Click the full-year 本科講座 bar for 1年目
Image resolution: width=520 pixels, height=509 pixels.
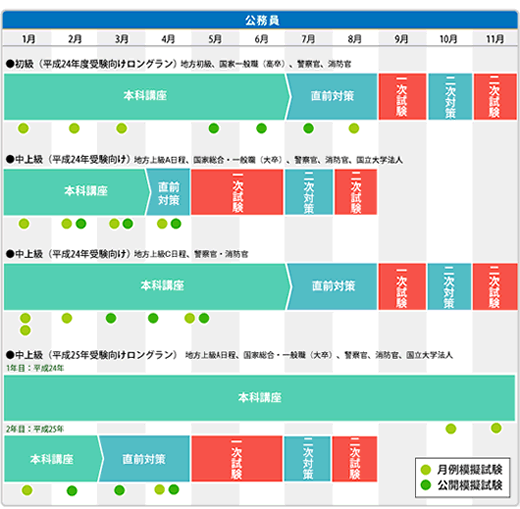259,398
